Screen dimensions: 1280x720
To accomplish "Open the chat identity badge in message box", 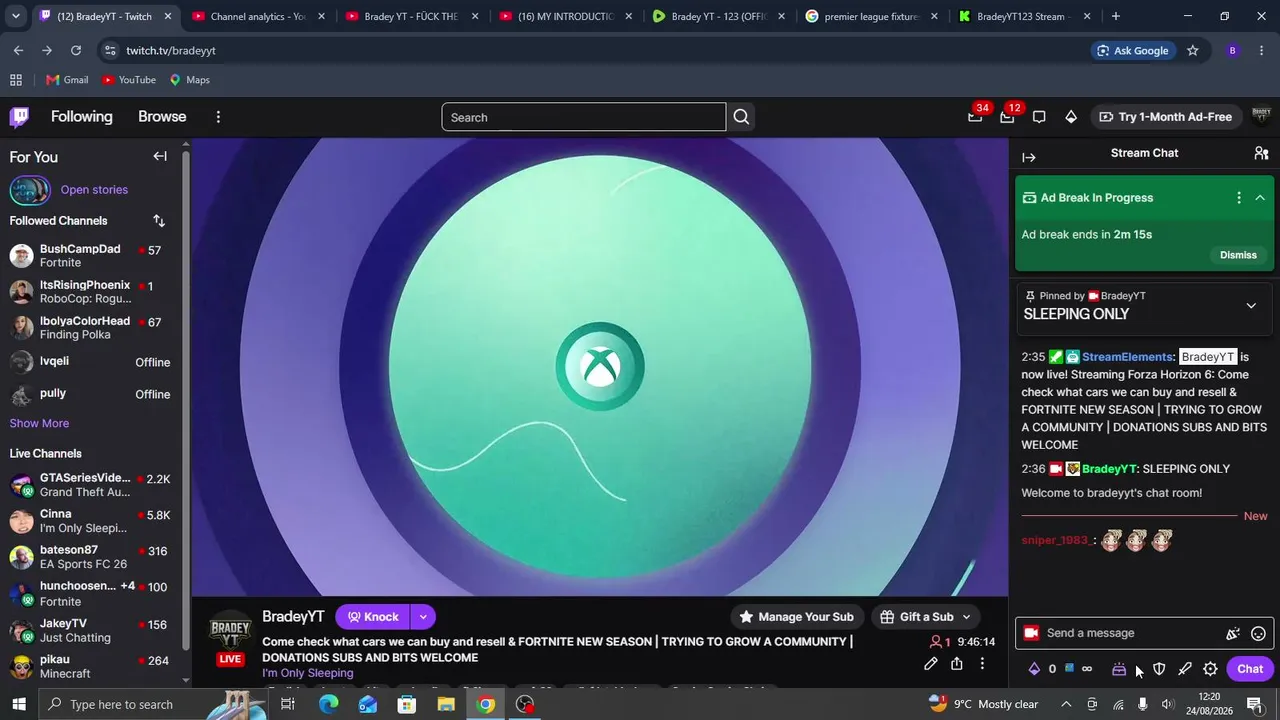I will tap(1031, 633).
